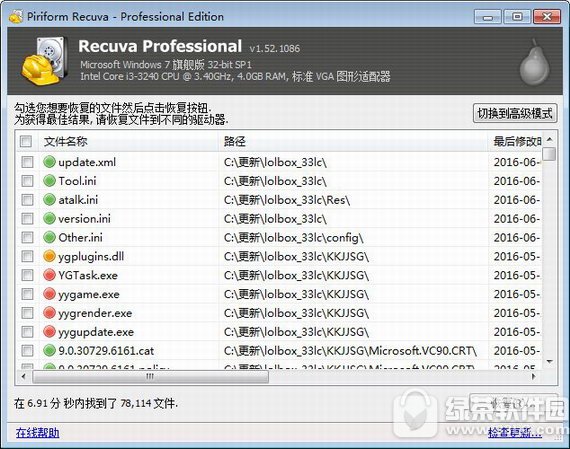Select file name Tool.ini
The width and height of the screenshot is (570, 449).
click(x=77, y=181)
